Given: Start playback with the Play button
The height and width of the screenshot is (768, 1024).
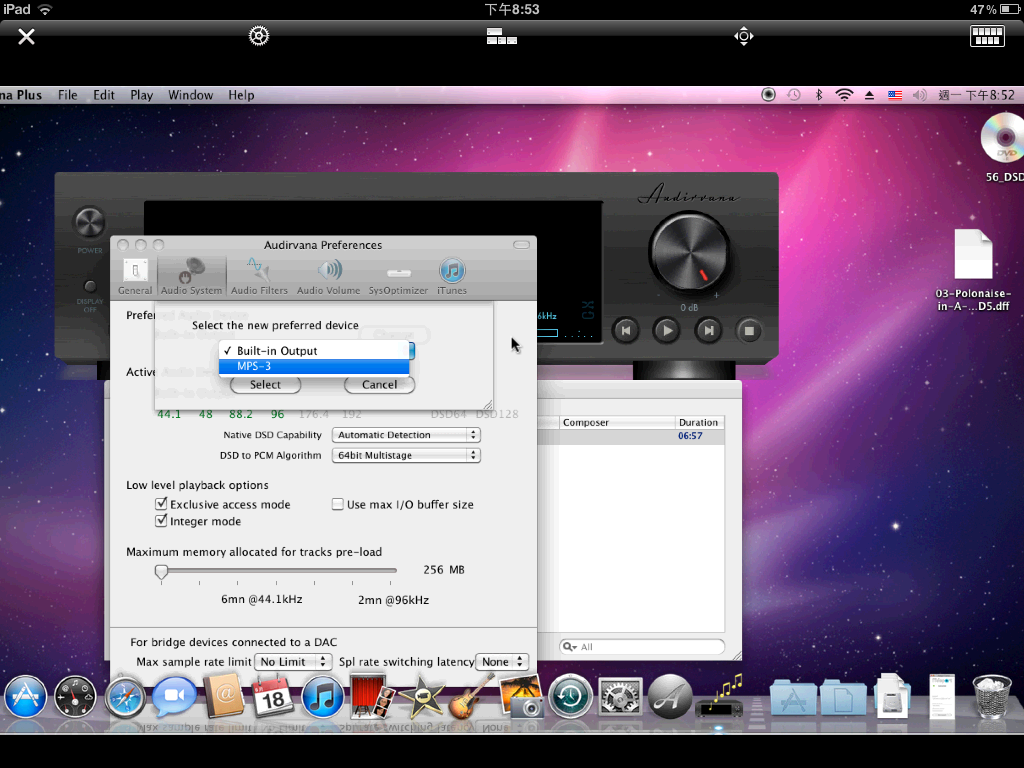Looking at the screenshot, I should pos(667,330).
